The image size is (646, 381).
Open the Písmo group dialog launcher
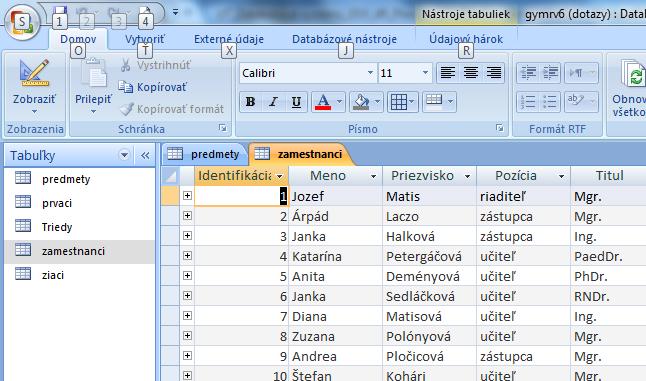pos(500,128)
